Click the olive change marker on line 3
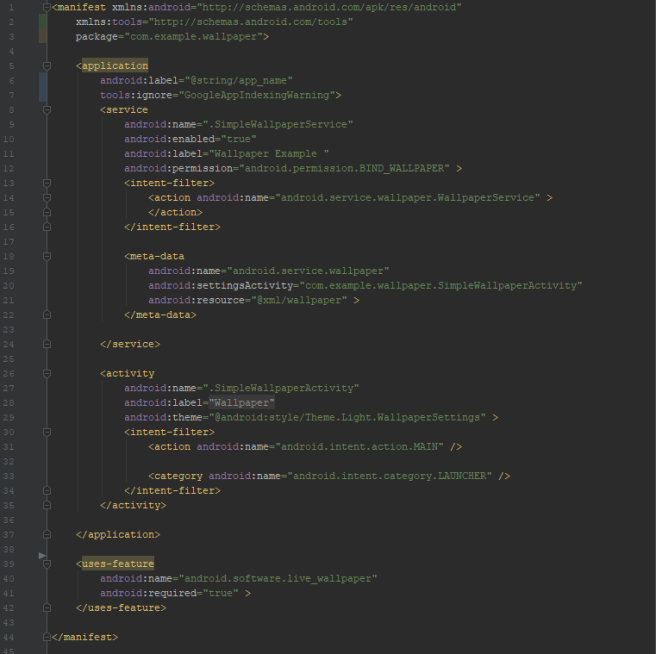The image size is (656, 654). 42,36
